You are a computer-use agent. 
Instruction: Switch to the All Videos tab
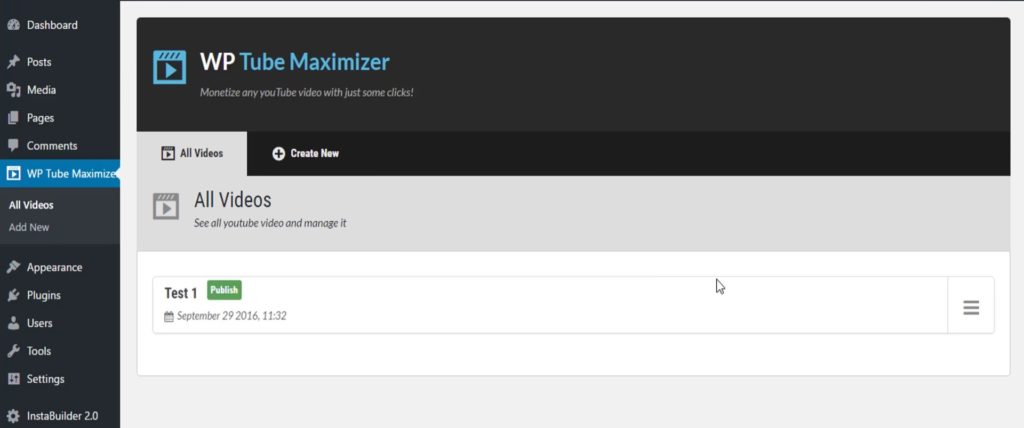[x=192, y=154]
